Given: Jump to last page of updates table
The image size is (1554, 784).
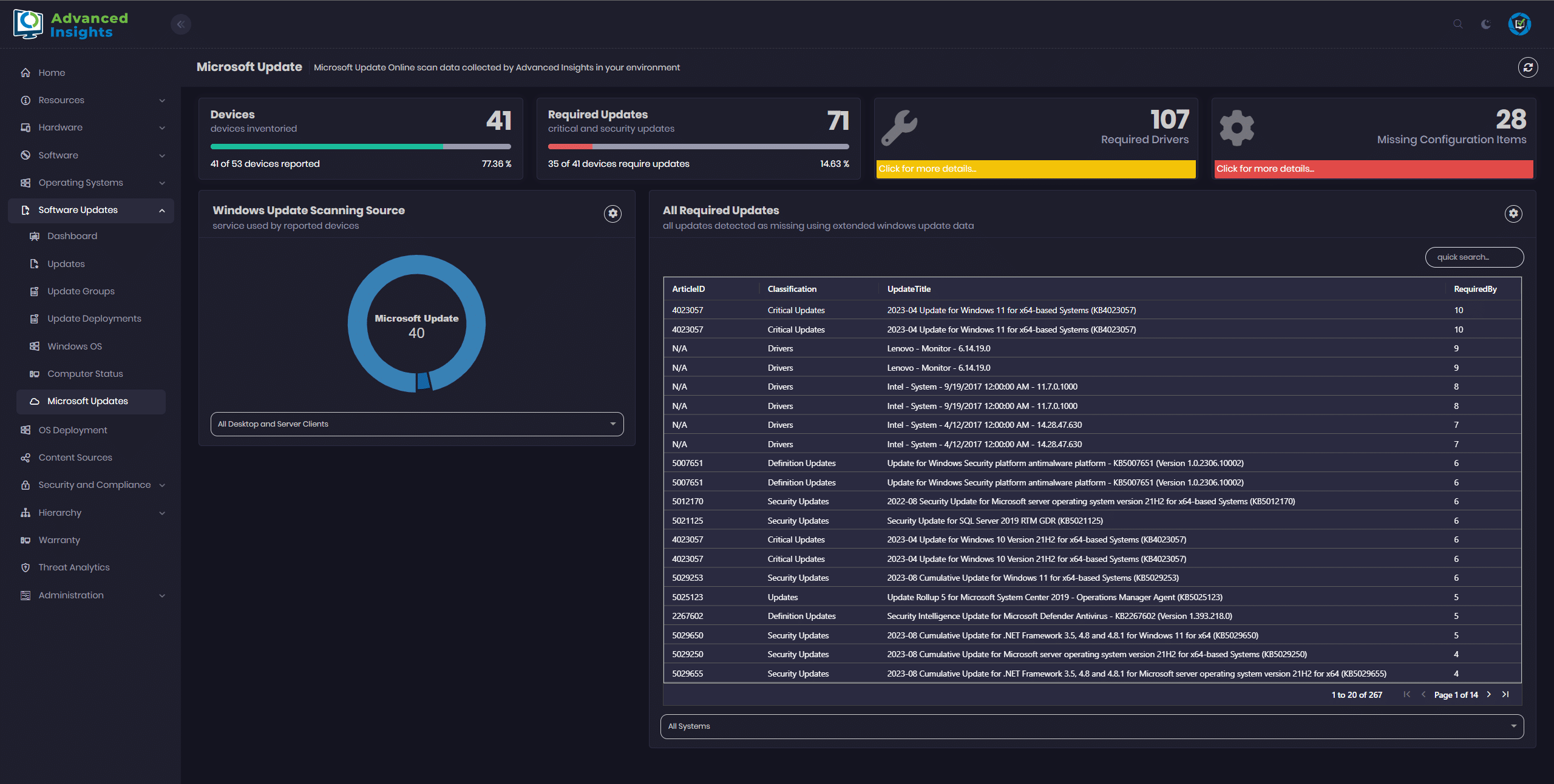Looking at the screenshot, I should coord(1505,694).
